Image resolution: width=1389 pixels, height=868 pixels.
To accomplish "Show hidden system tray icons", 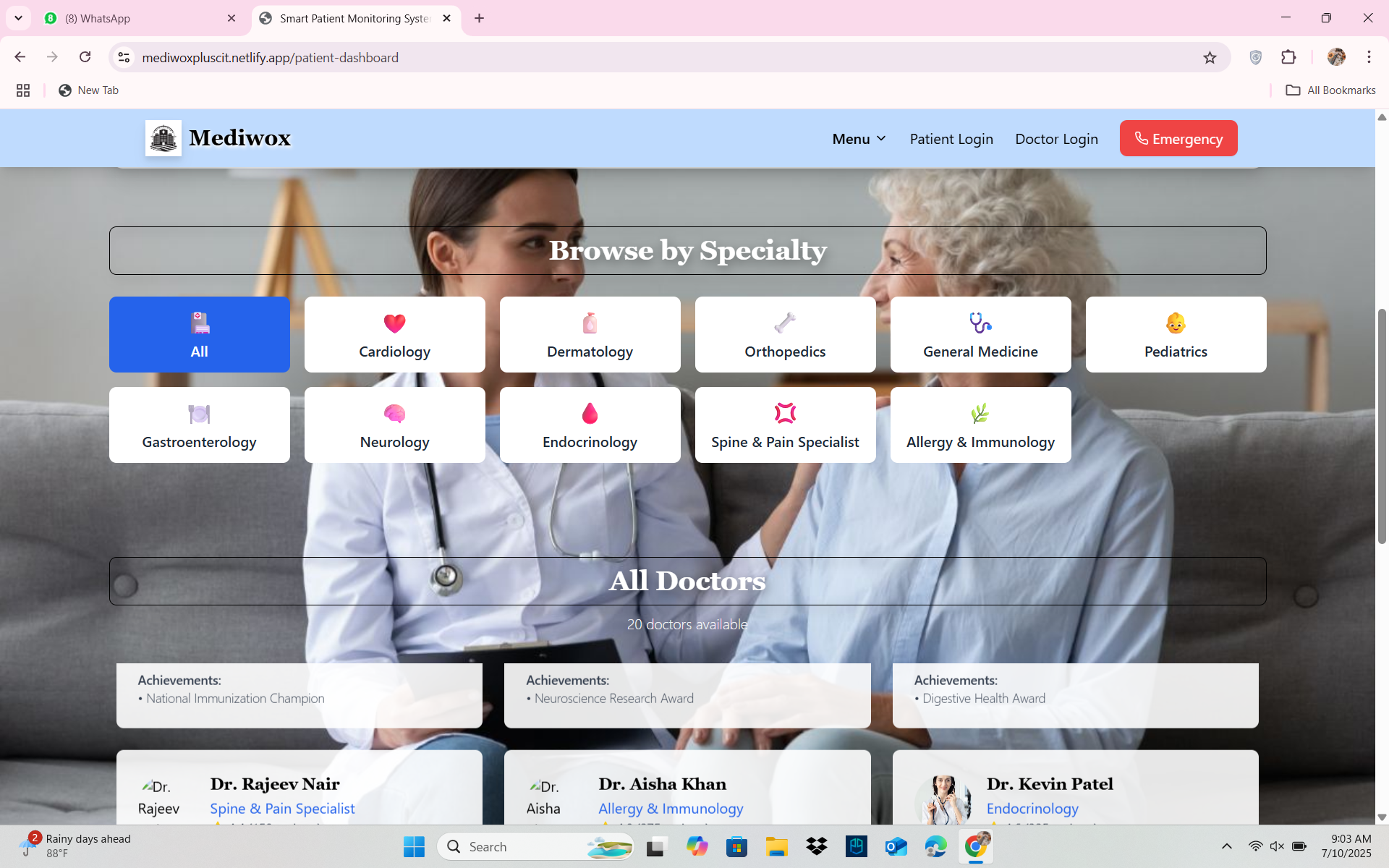I will point(1226,846).
